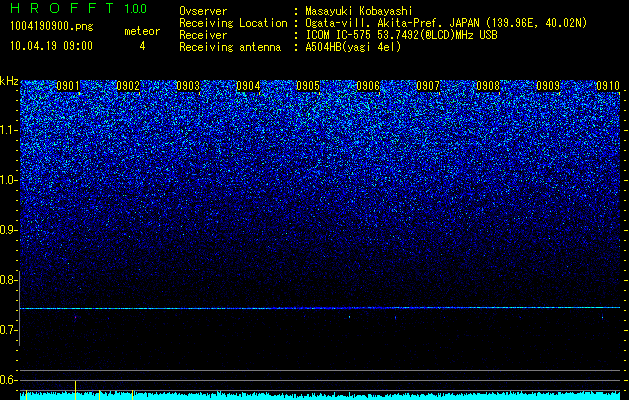The image size is (629, 400).
Task: Click the 0907 time marker
Action: [428, 86]
